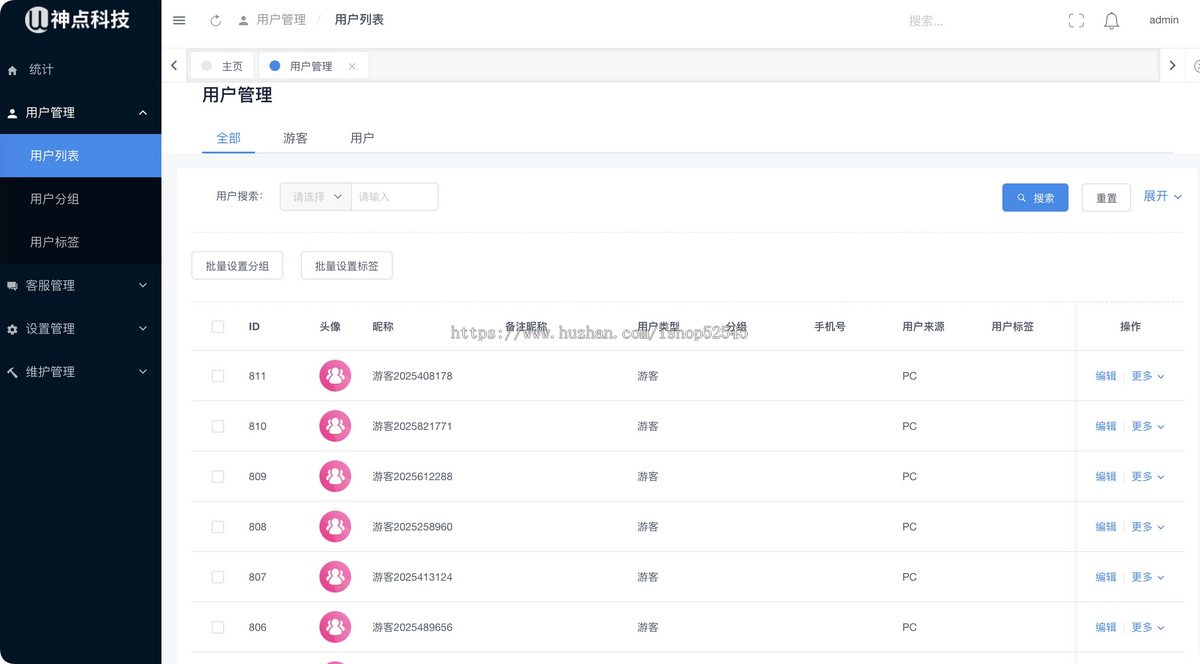Check the row checkbox for ID 806
Image resolution: width=1200 pixels, height=664 pixels.
pyautogui.click(x=218, y=627)
